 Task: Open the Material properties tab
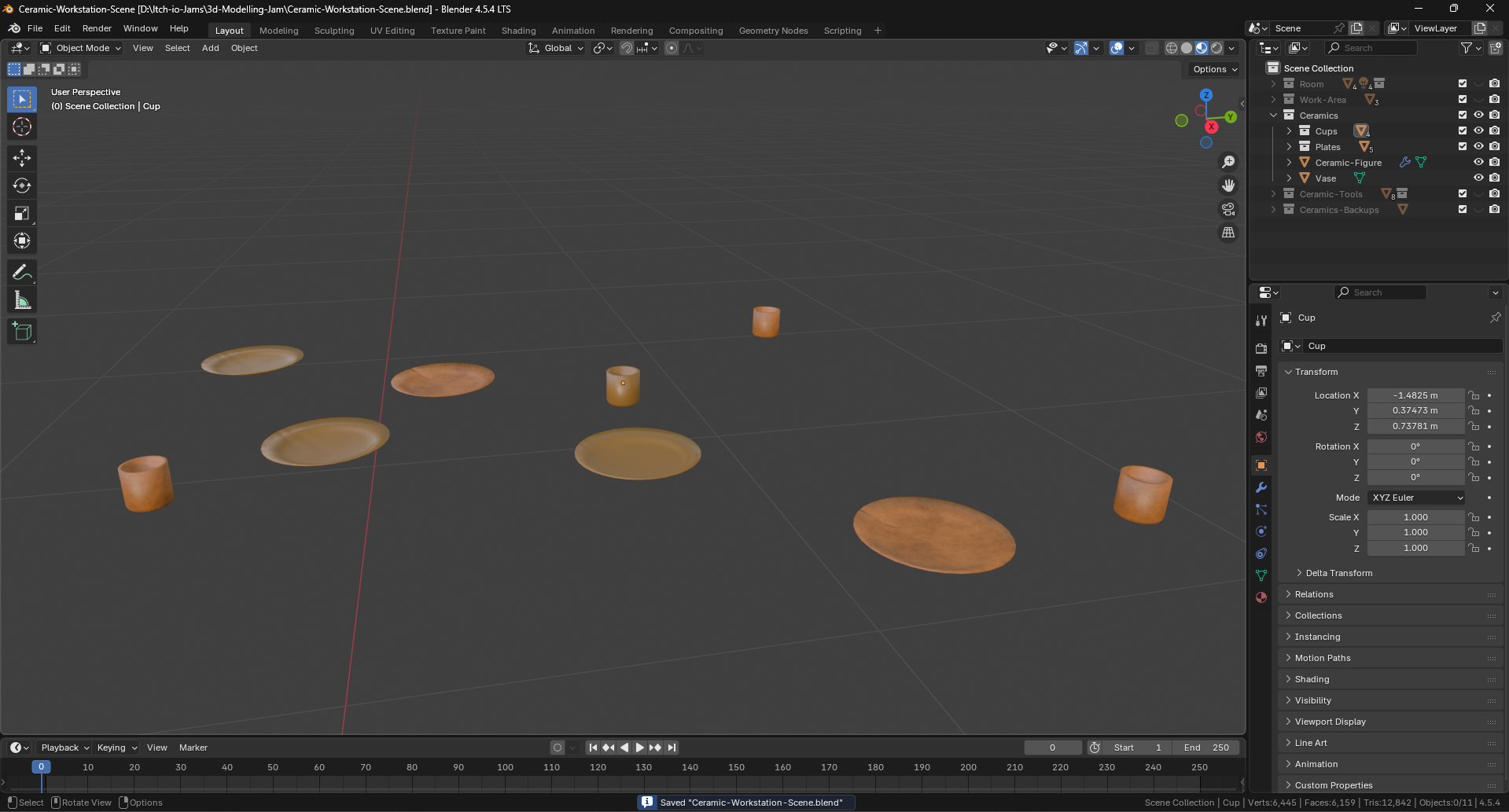coord(1261,597)
